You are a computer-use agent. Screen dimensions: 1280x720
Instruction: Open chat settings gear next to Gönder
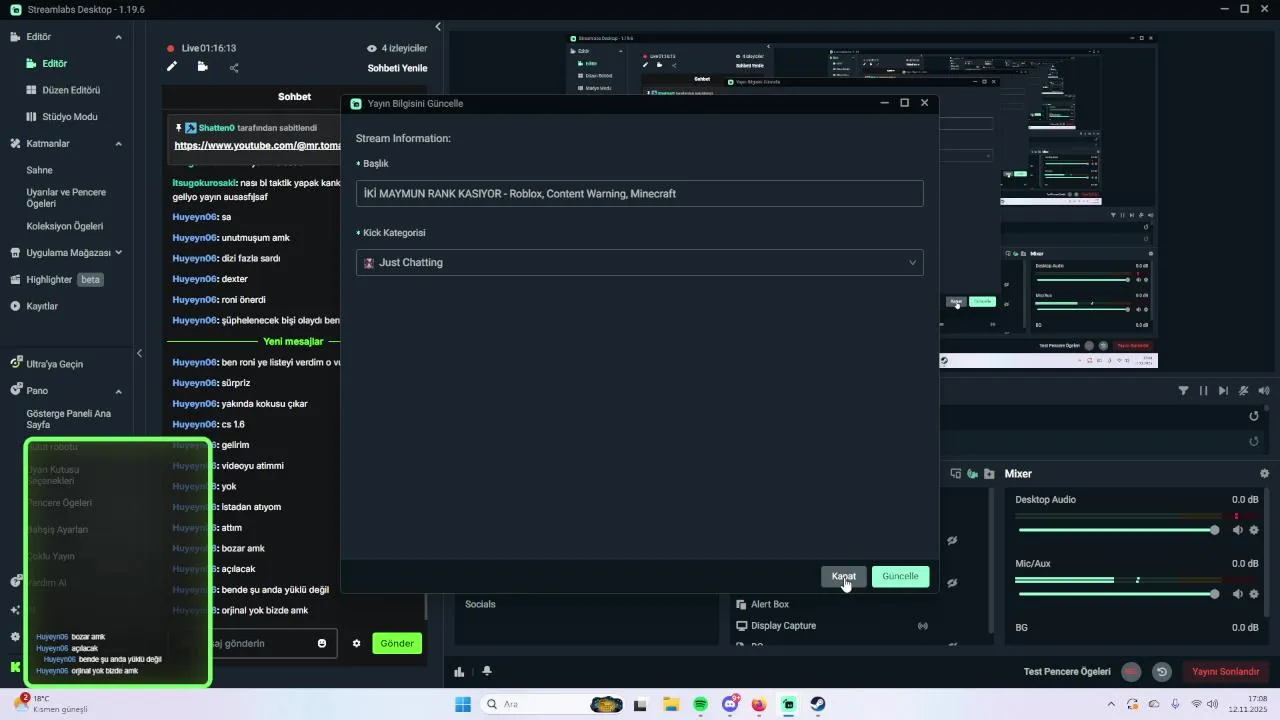tap(356, 643)
